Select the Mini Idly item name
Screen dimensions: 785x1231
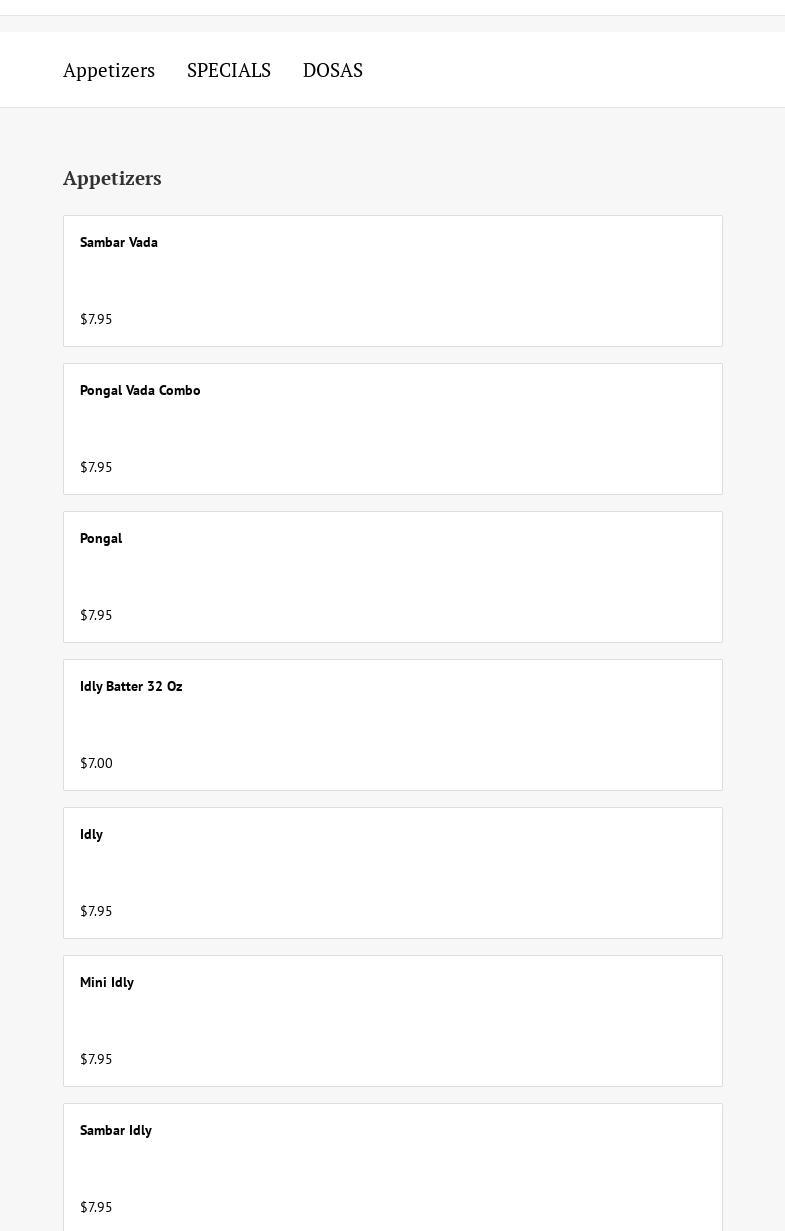(x=107, y=982)
